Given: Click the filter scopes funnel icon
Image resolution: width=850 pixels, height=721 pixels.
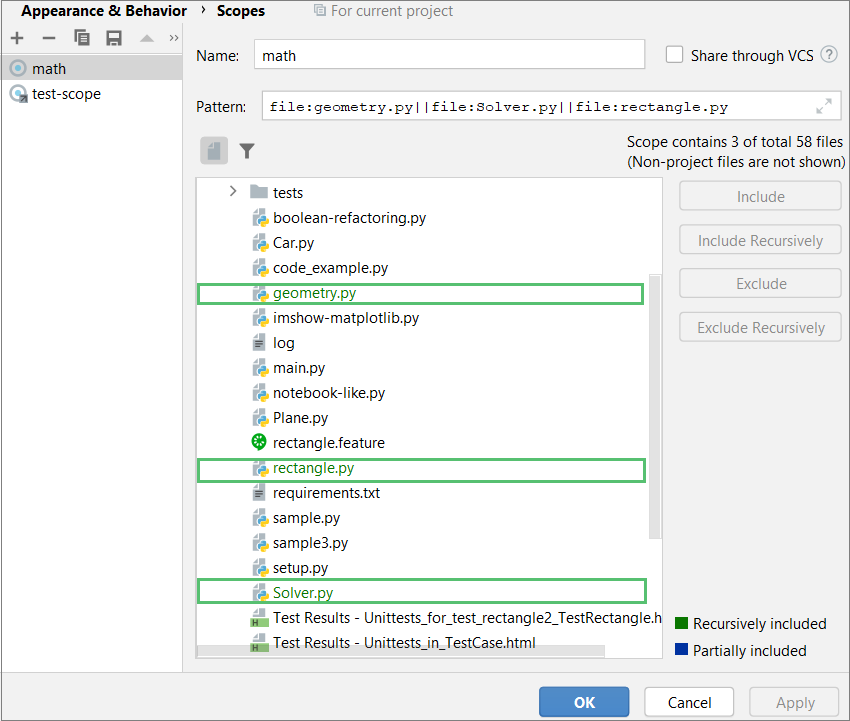Looking at the screenshot, I should click(x=246, y=150).
